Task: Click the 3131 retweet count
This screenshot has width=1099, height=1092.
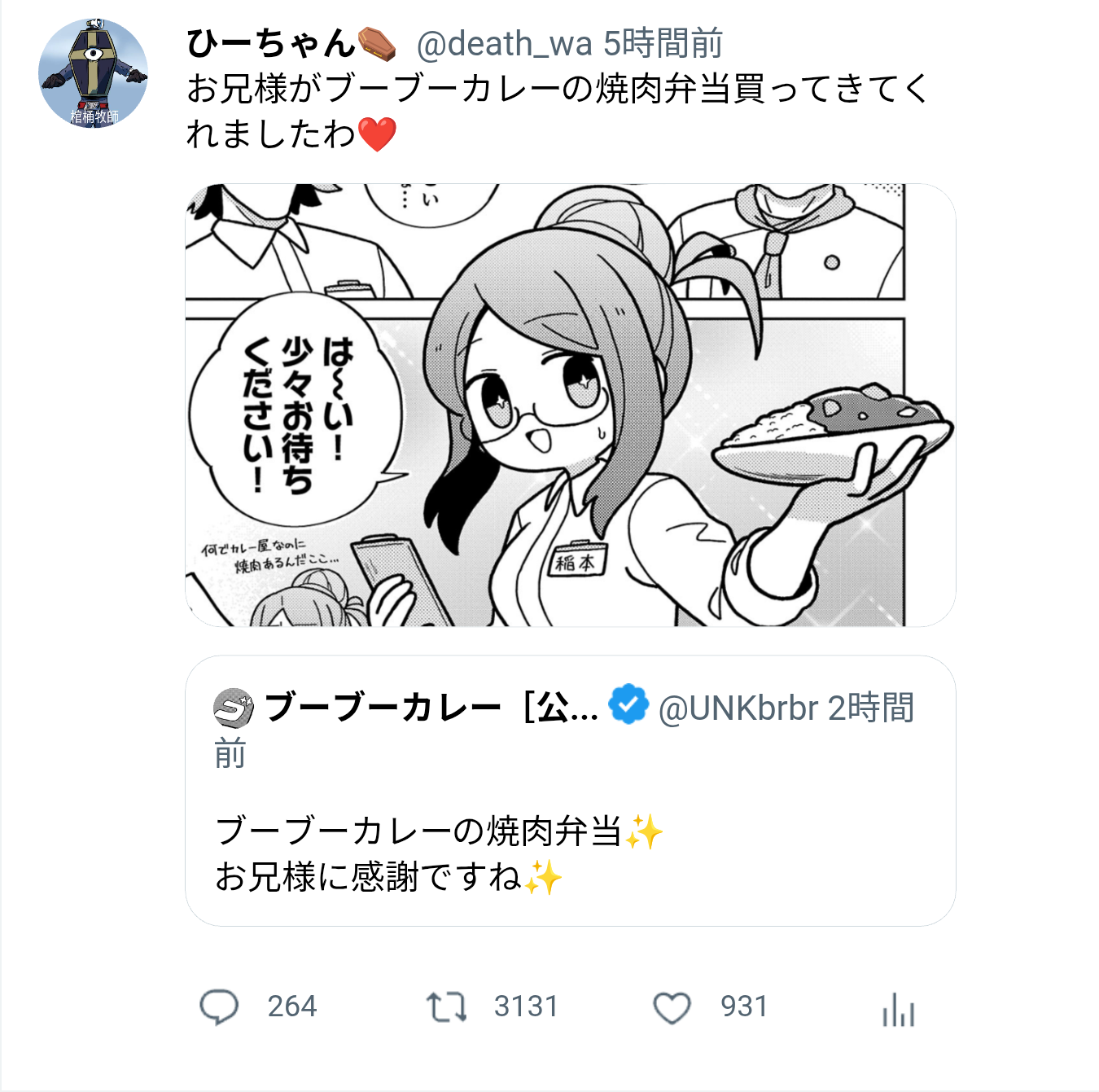Action: click(x=526, y=1006)
